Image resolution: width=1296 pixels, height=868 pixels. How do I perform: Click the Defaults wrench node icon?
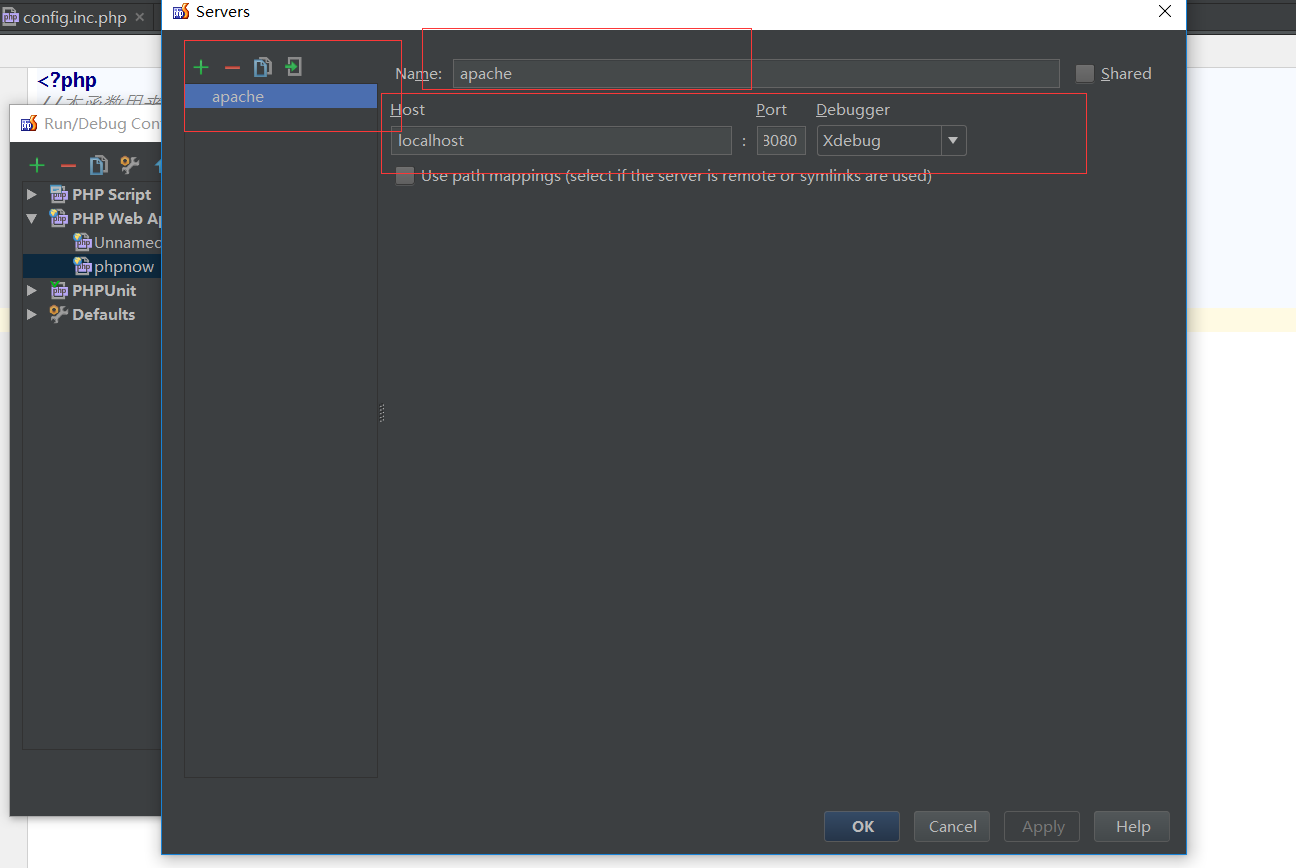point(60,315)
